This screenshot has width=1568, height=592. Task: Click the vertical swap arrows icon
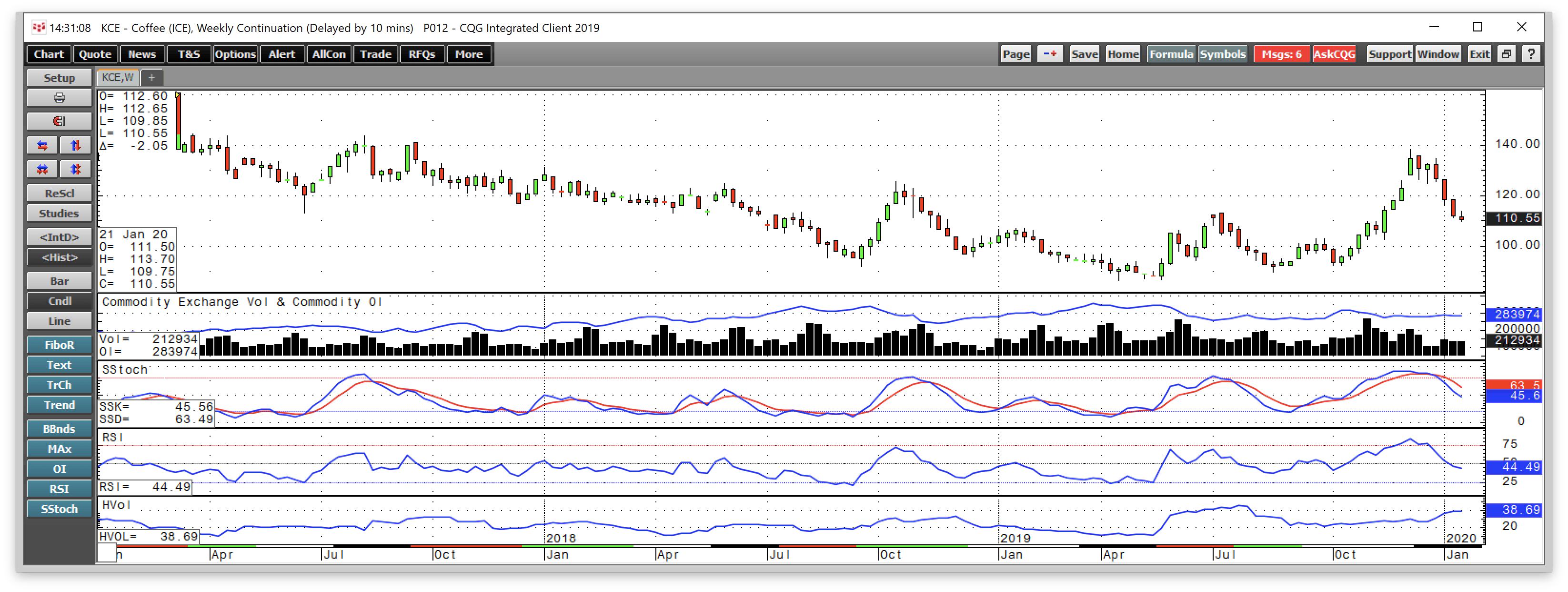pos(75,145)
